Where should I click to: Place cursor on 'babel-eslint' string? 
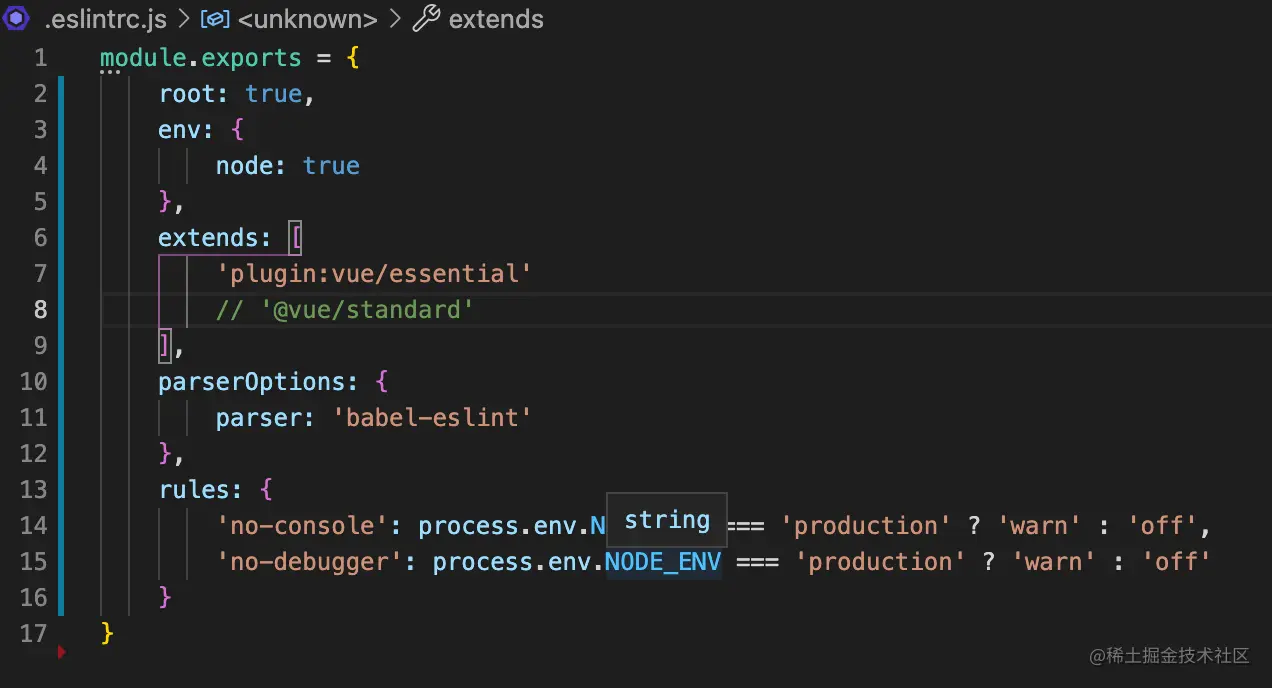pos(431,417)
